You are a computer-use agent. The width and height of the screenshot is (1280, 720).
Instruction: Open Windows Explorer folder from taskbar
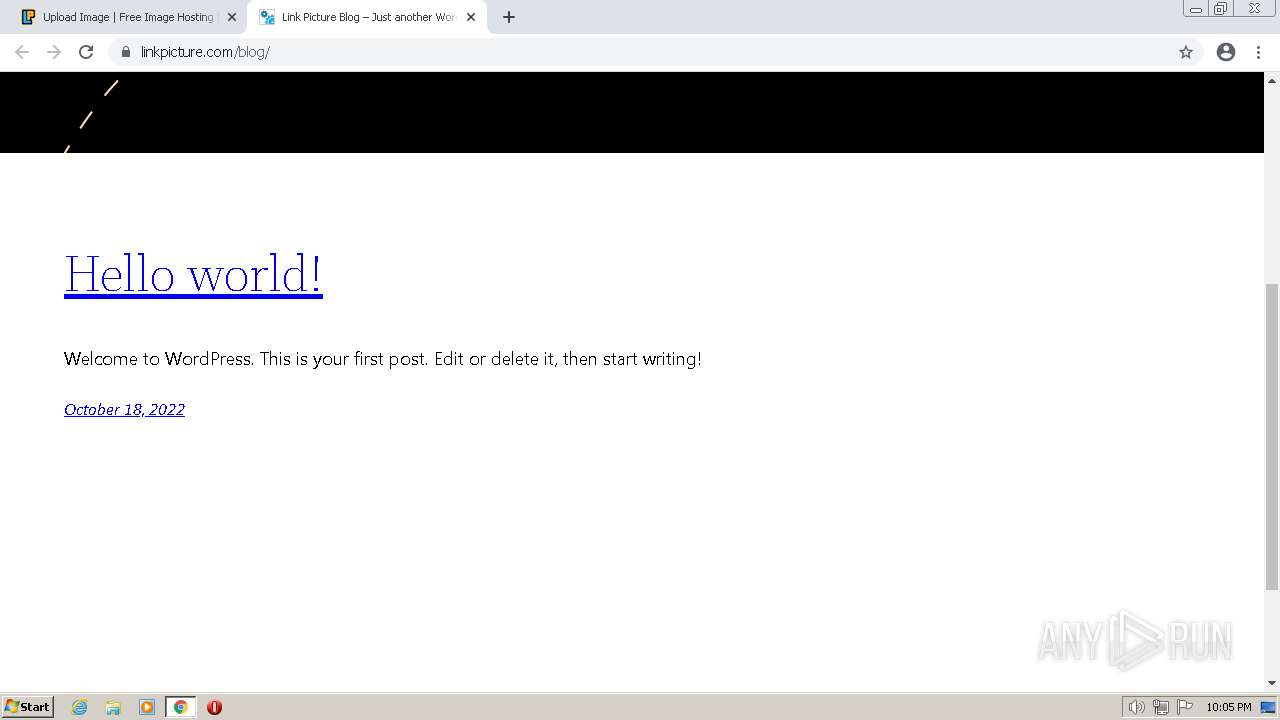tap(113, 707)
